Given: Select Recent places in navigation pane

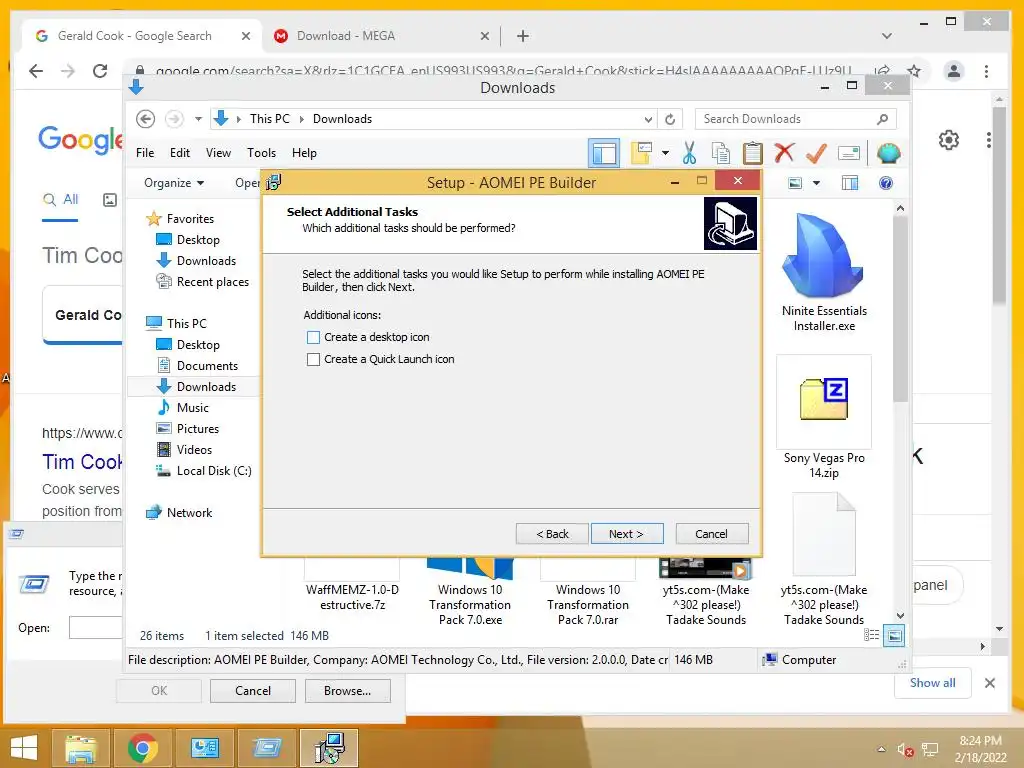Looking at the screenshot, I should (x=213, y=282).
